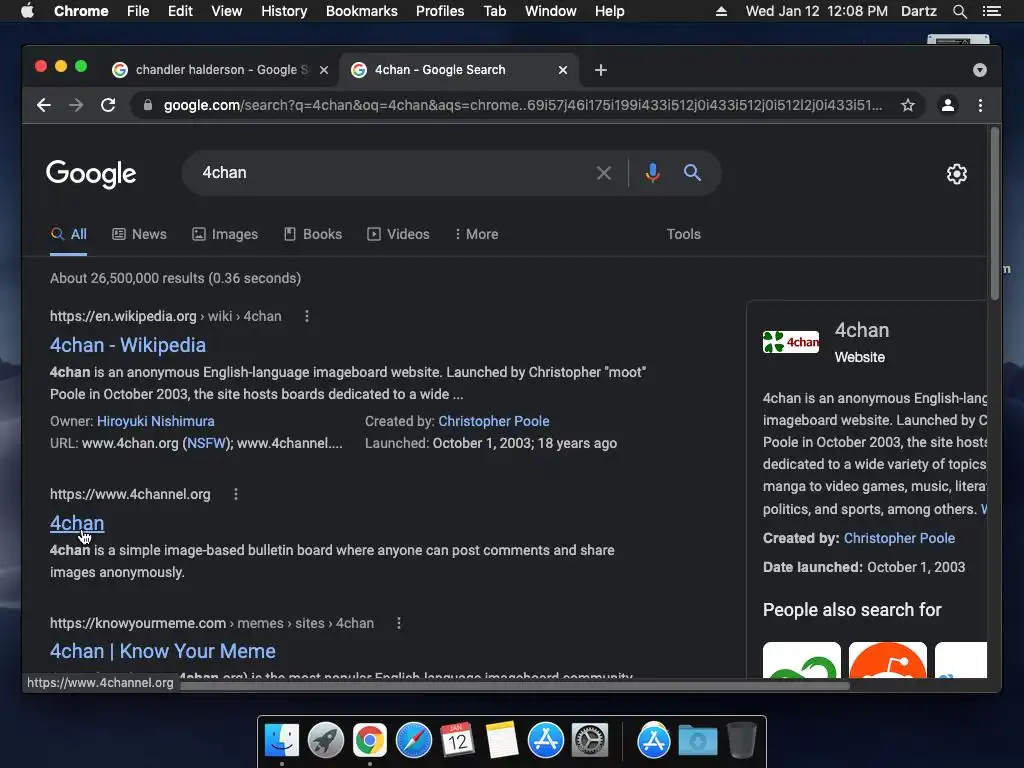Open options for the knowyourmeme result
The width and height of the screenshot is (1024, 768).
[x=398, y=623]
